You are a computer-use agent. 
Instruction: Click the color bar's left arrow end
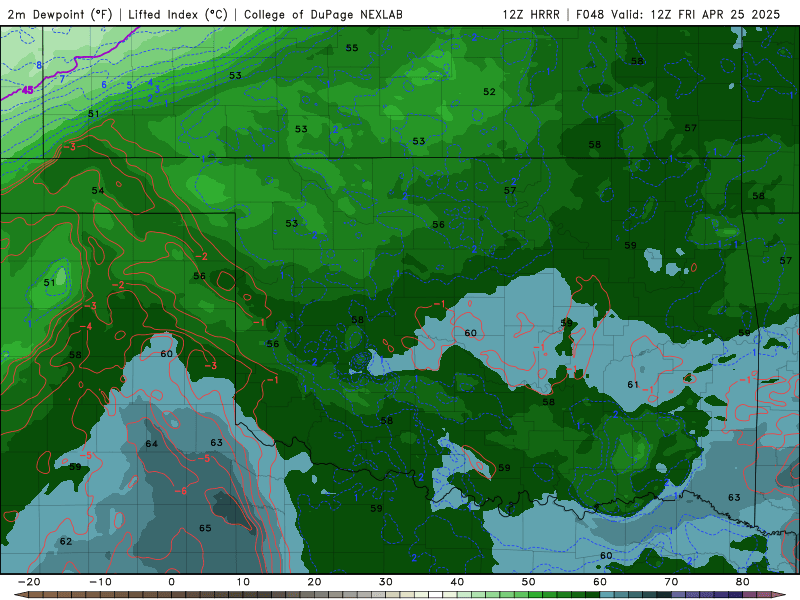pyautogui.click(x=19, y=595)
